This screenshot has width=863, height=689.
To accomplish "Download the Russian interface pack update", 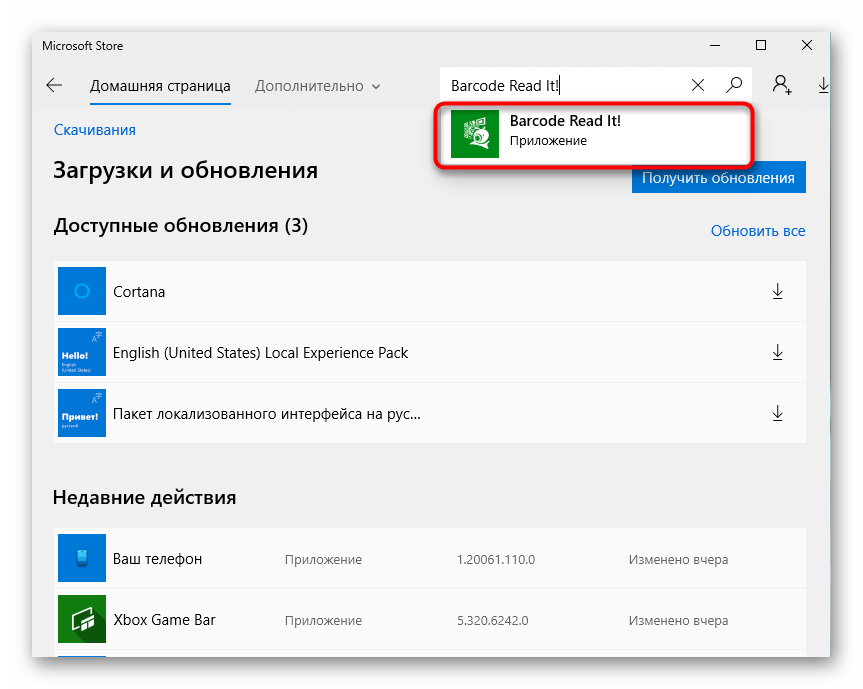I will tap(777, 413).
